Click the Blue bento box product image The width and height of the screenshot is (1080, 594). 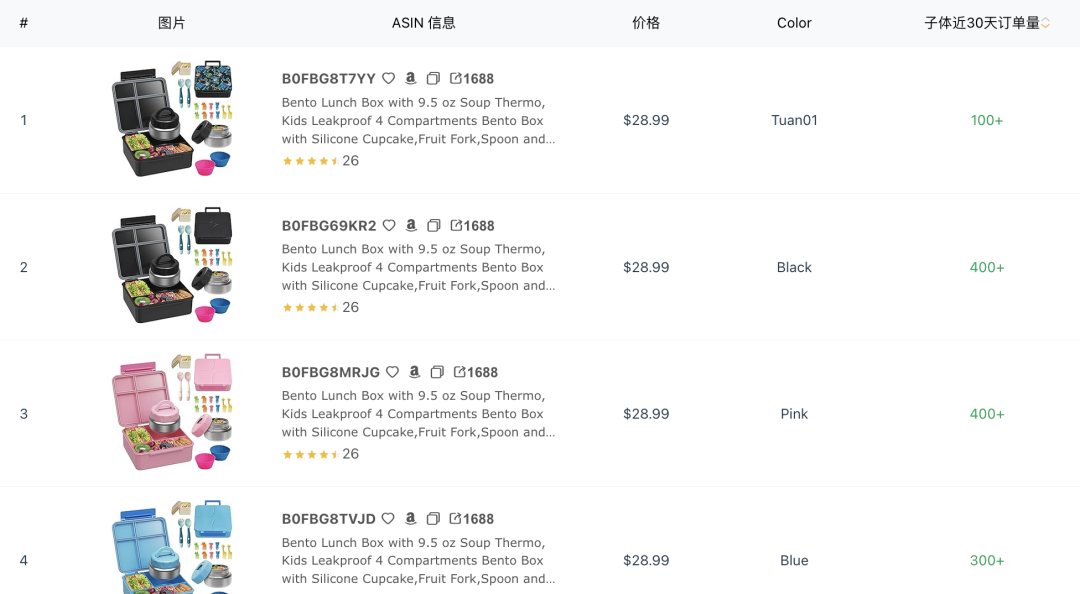click(172, 555)
